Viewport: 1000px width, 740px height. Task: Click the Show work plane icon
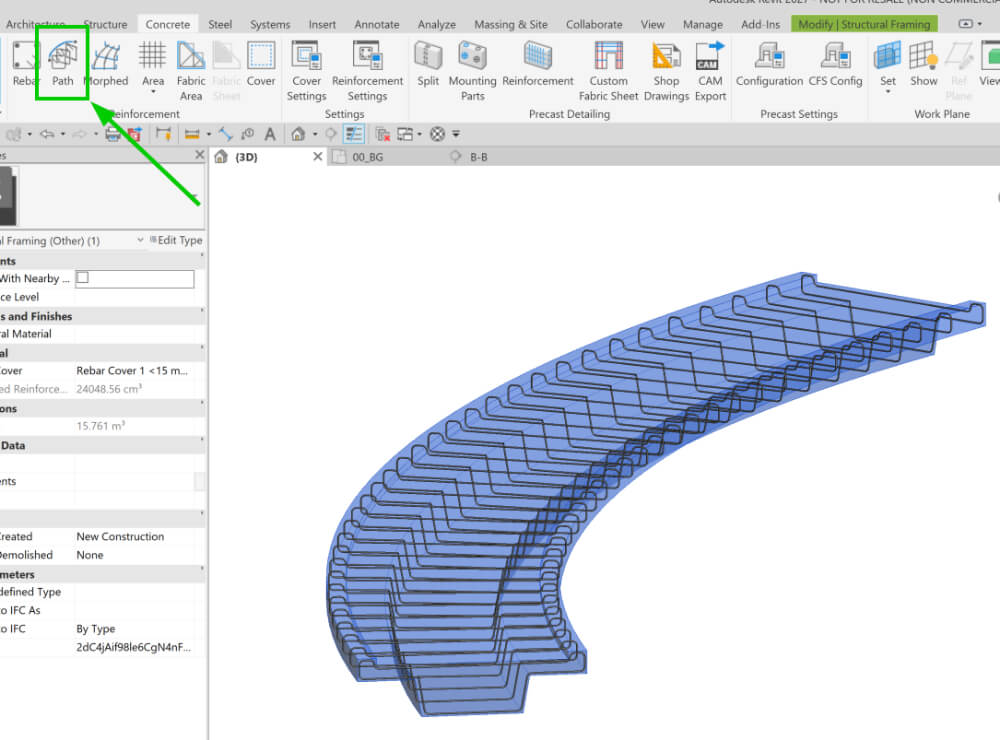(923, 56)
